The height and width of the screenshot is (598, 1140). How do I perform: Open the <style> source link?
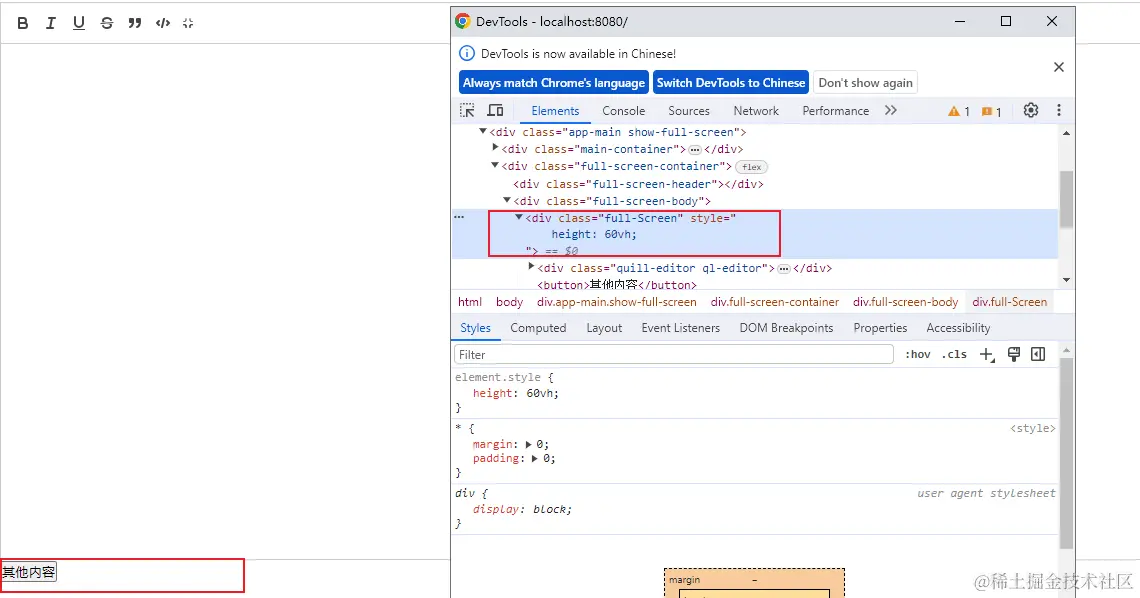pyautogui.click(x=1032, y=428)
